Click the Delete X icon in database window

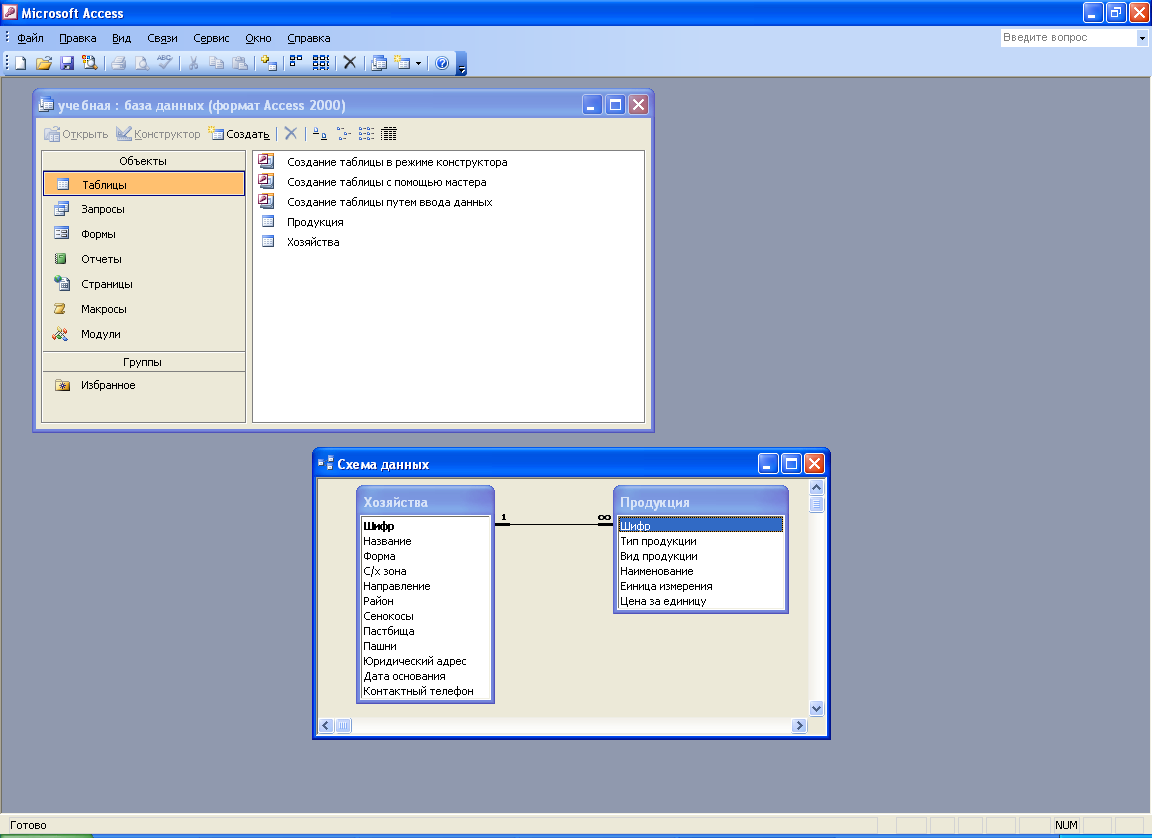pos(291,134)
